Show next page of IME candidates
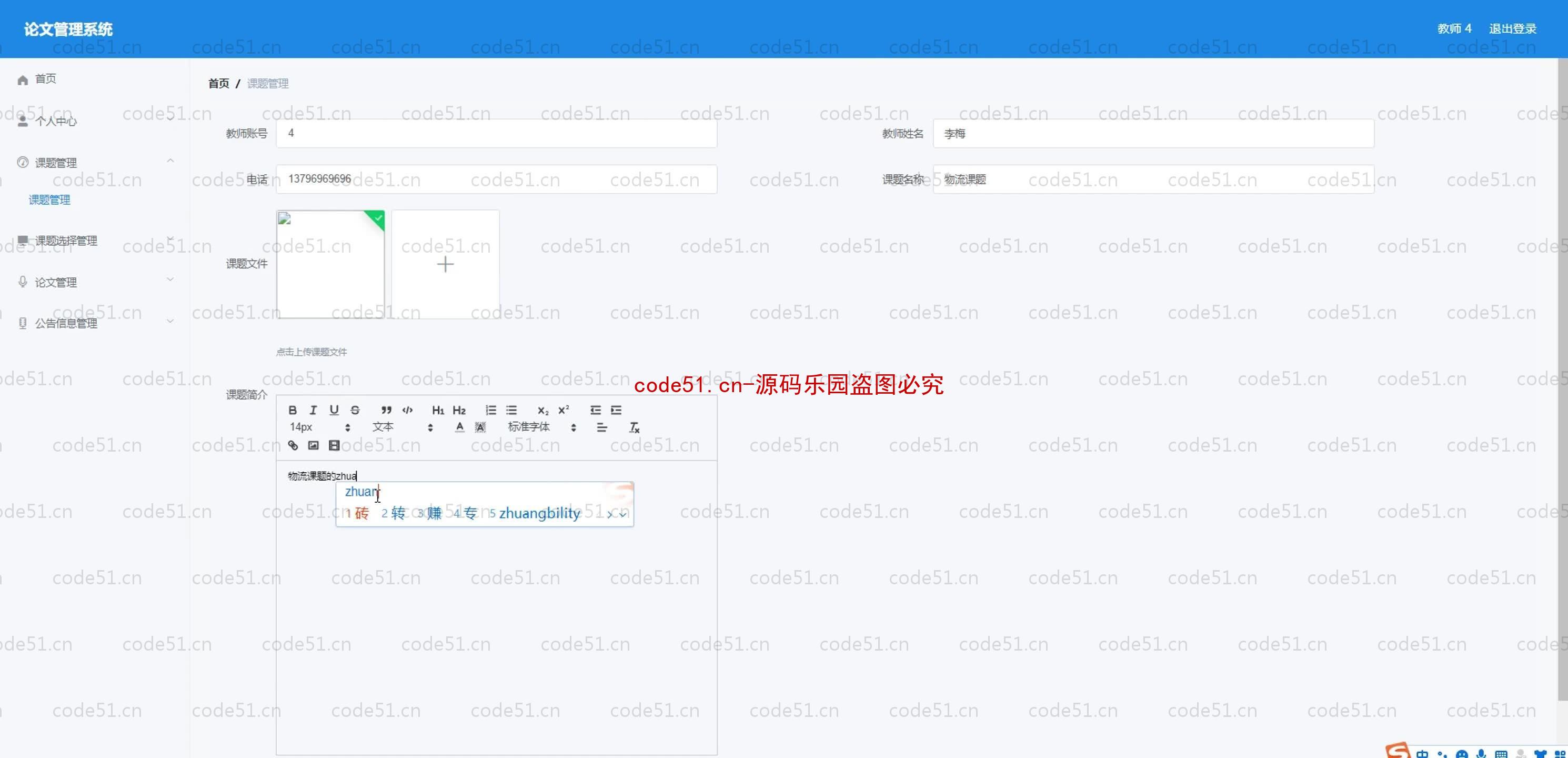Viewport: 1568px width, 758px height. tap(610, 514)
